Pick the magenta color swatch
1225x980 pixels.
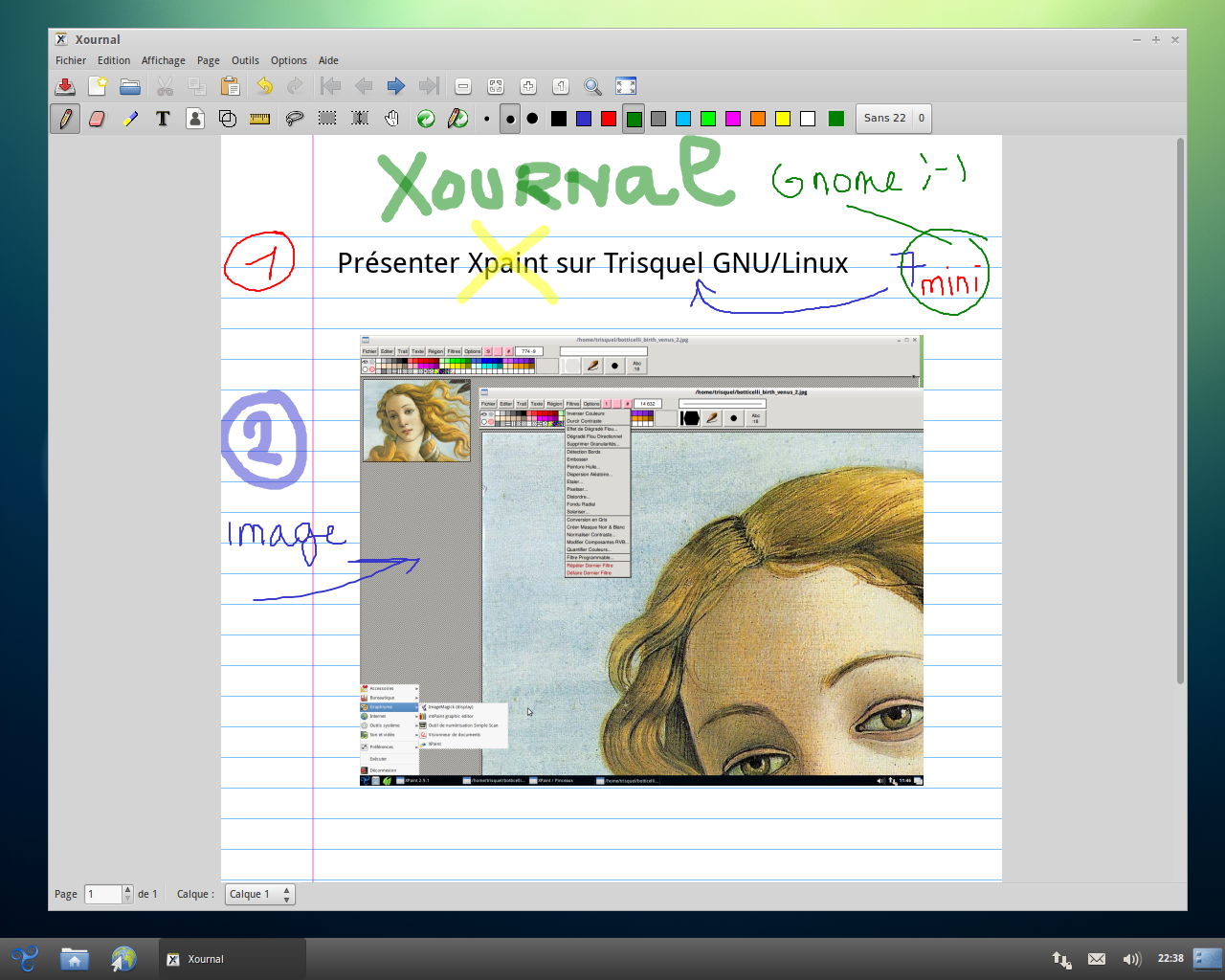(733, 119)
